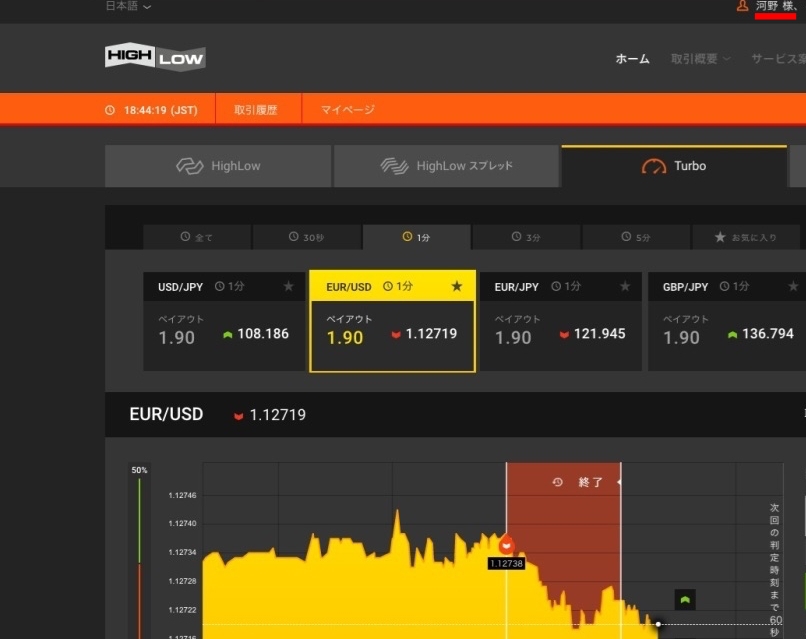Toggle the EUR/USD favorite star
The width and height of the screenshot is (806, 639).
click(x=456, y=286)
